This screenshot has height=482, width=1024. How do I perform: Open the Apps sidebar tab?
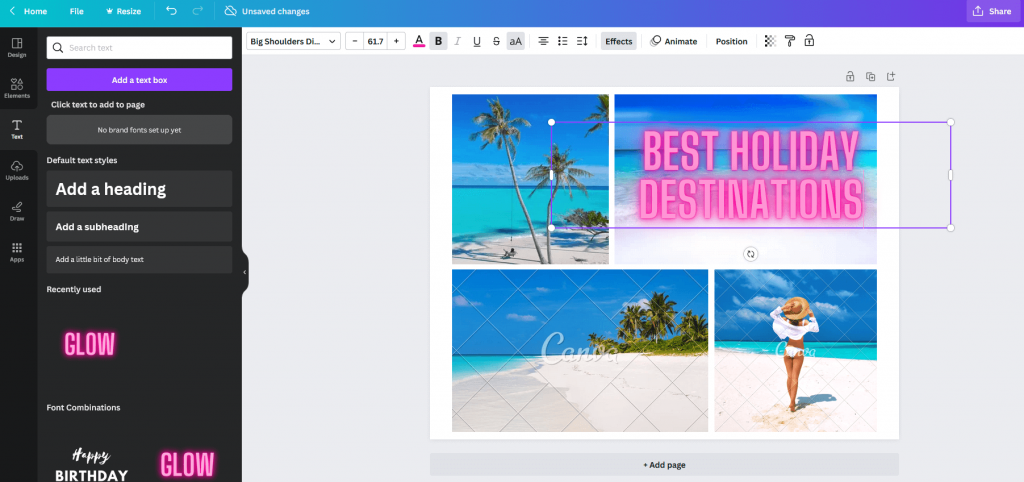coord(17,252)
